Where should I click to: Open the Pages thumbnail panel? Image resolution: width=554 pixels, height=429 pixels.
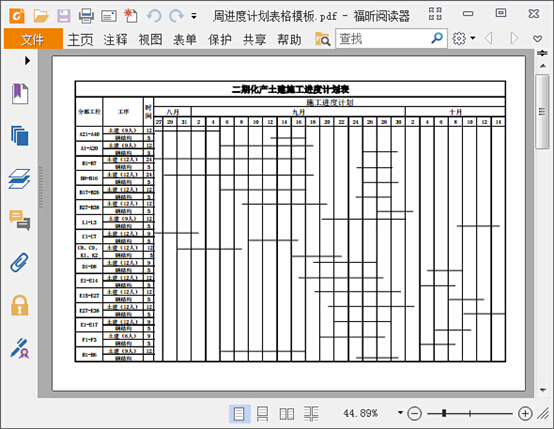tap(20, 136)
